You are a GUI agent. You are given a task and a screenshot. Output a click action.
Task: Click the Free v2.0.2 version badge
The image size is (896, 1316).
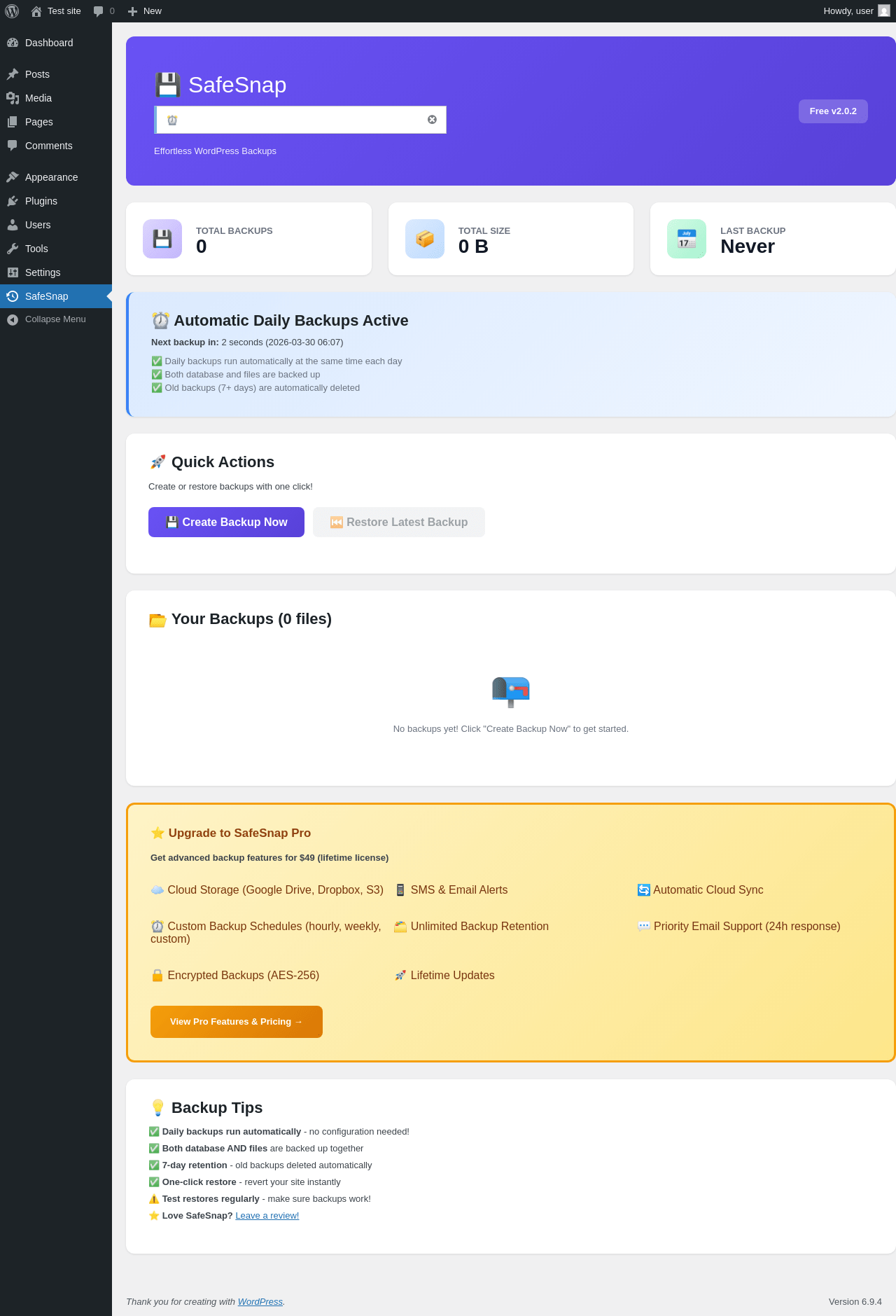tap(833, 111)
